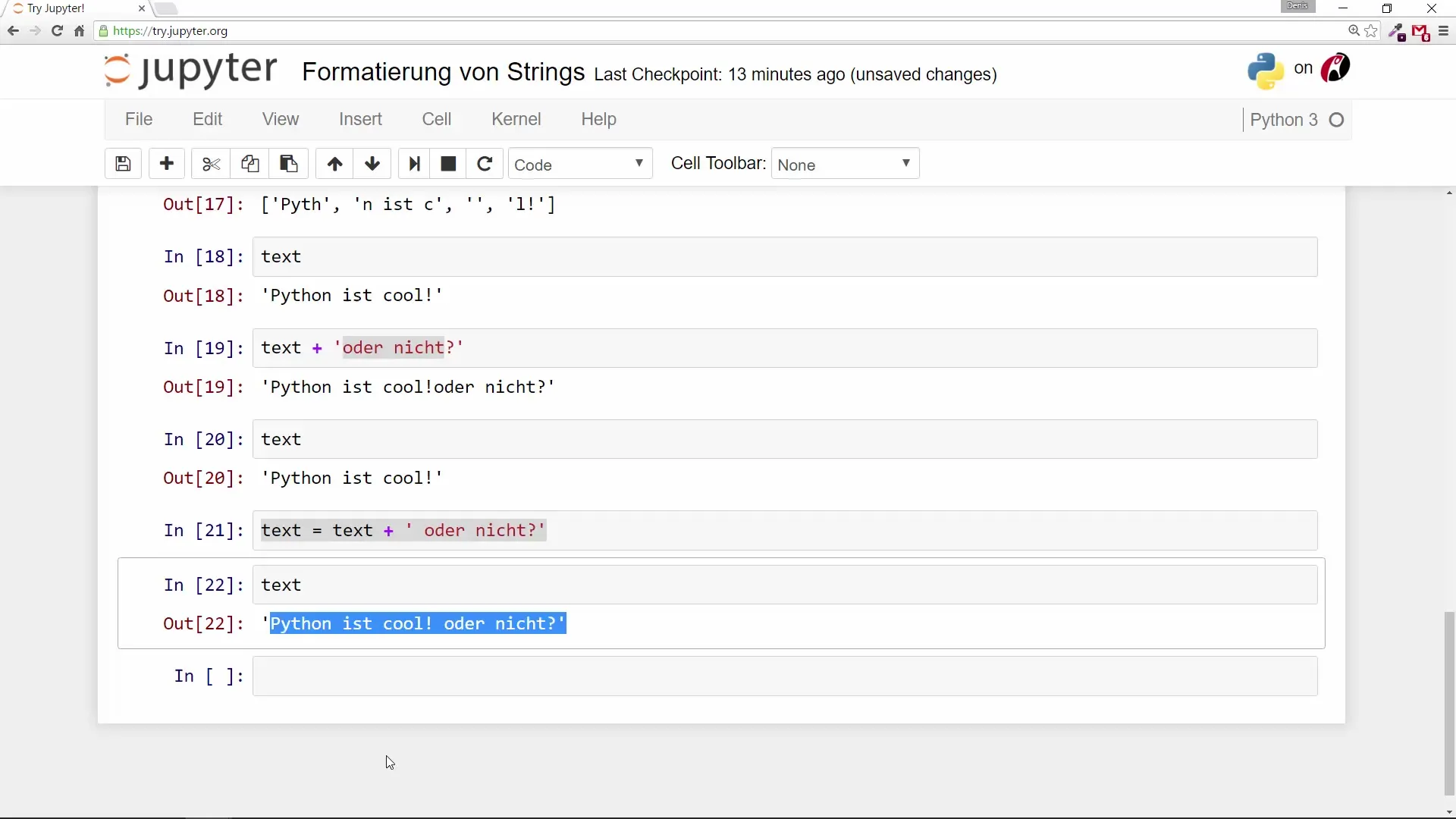The image size is (1456, 819).
Task: Open the Help menu
Action: 598,119
